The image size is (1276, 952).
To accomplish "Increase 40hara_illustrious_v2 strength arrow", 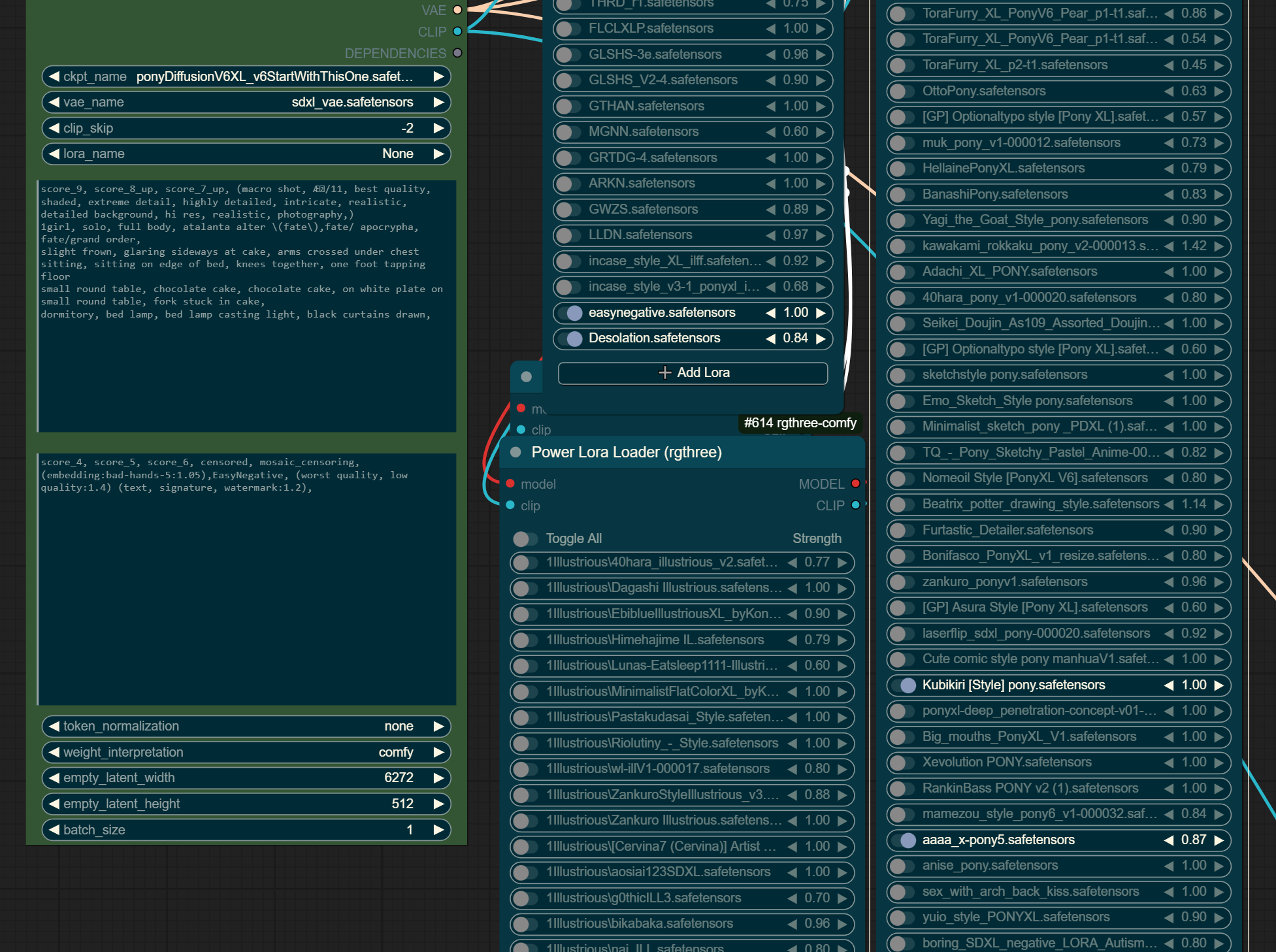I will [x=842, y=562].
